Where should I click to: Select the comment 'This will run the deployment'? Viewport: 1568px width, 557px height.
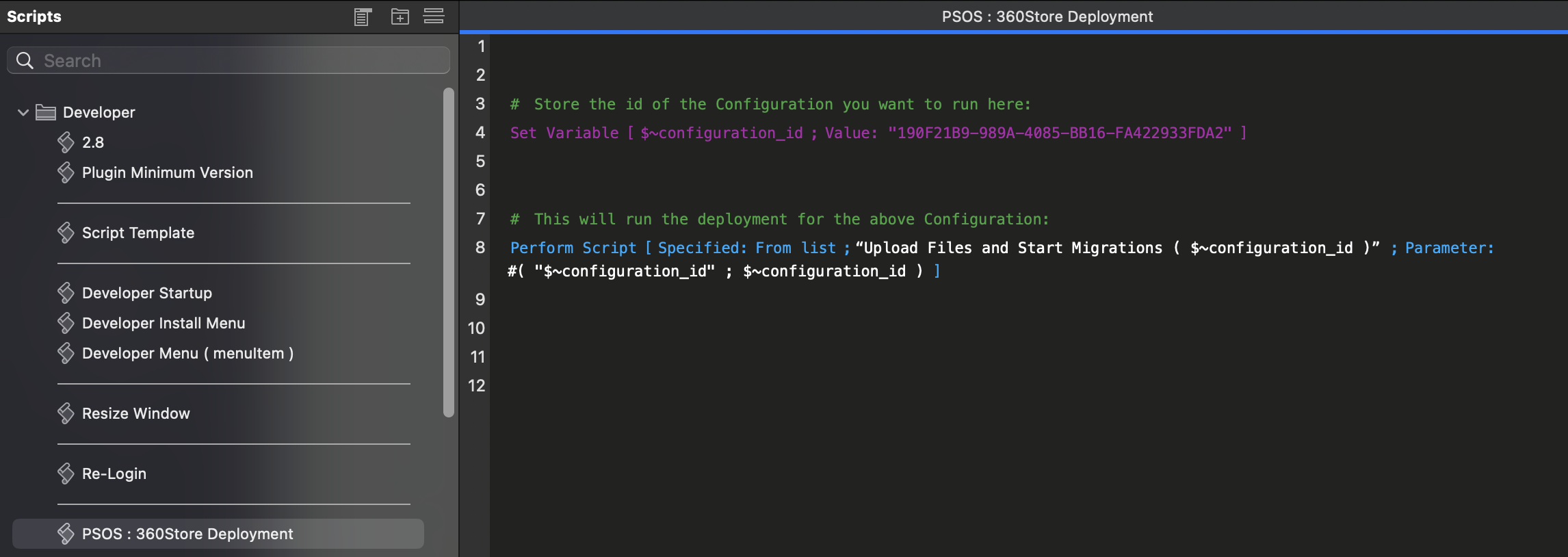[x=779, y=219]
